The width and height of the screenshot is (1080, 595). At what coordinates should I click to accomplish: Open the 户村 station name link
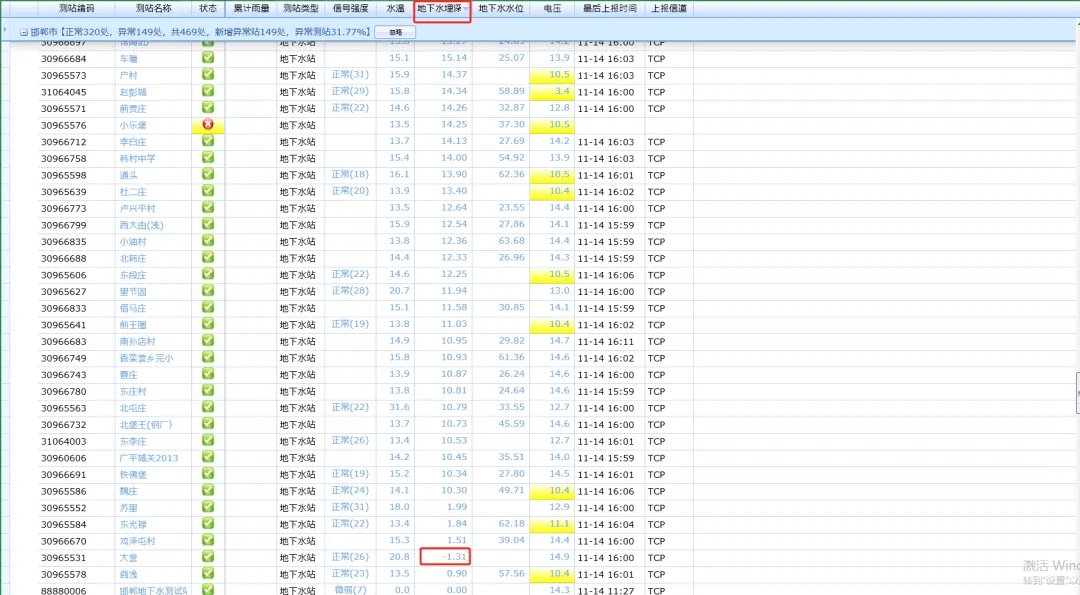click(129, 75)
